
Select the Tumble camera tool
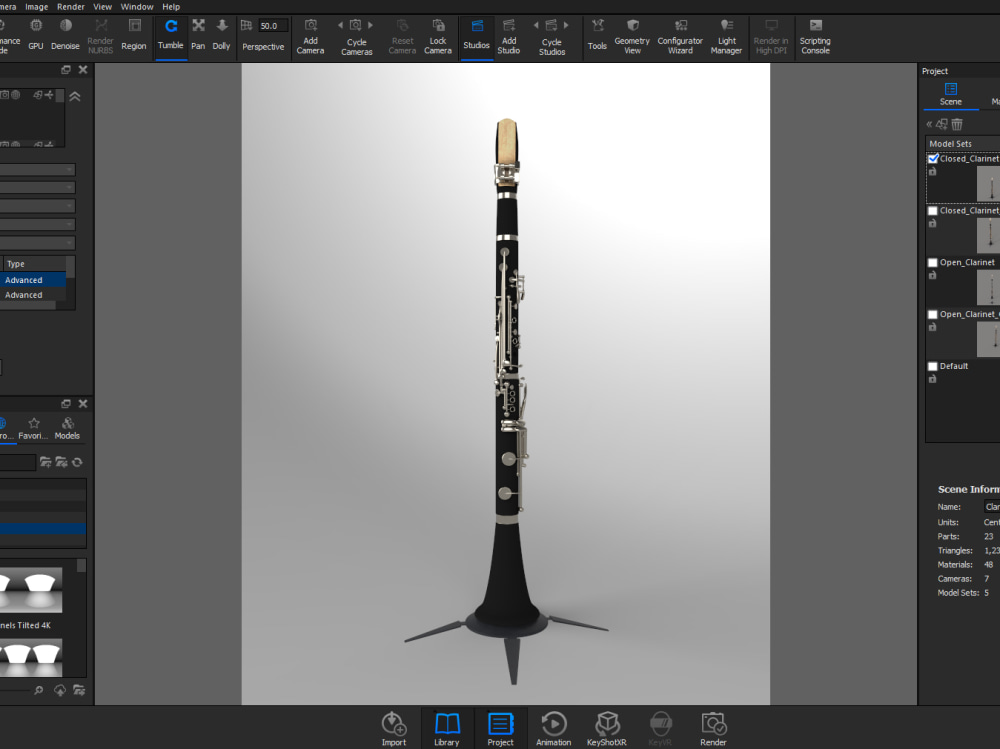coord(170,33)
